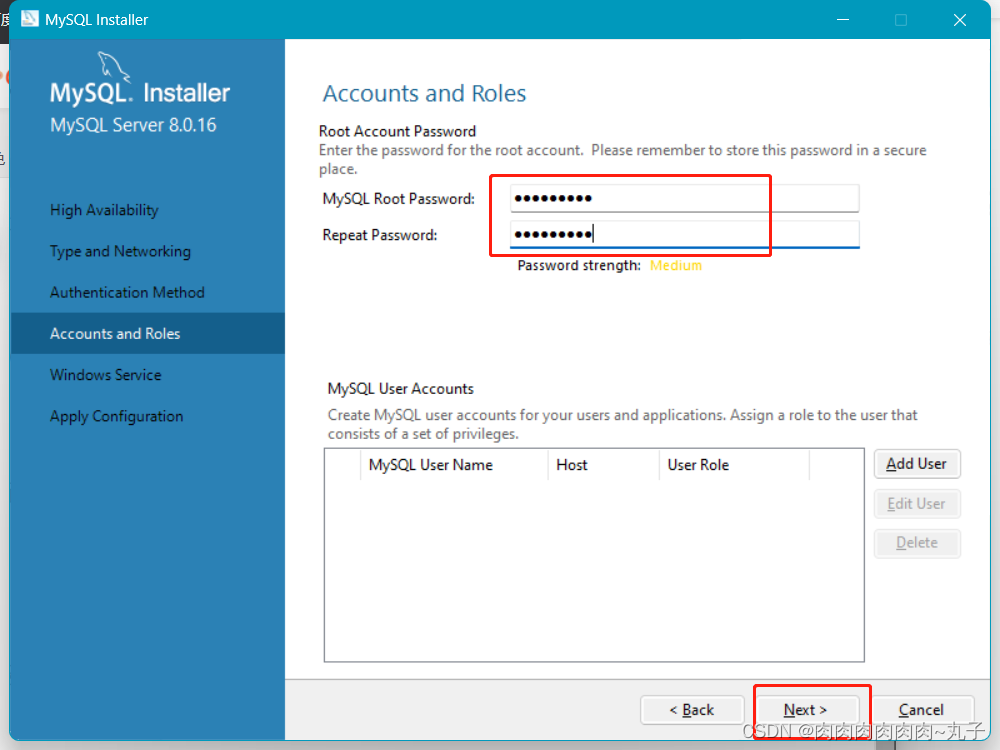1000x750 pixels.
Task: Select the Accounts and Roles step
Action: click(x=114, y=333)
